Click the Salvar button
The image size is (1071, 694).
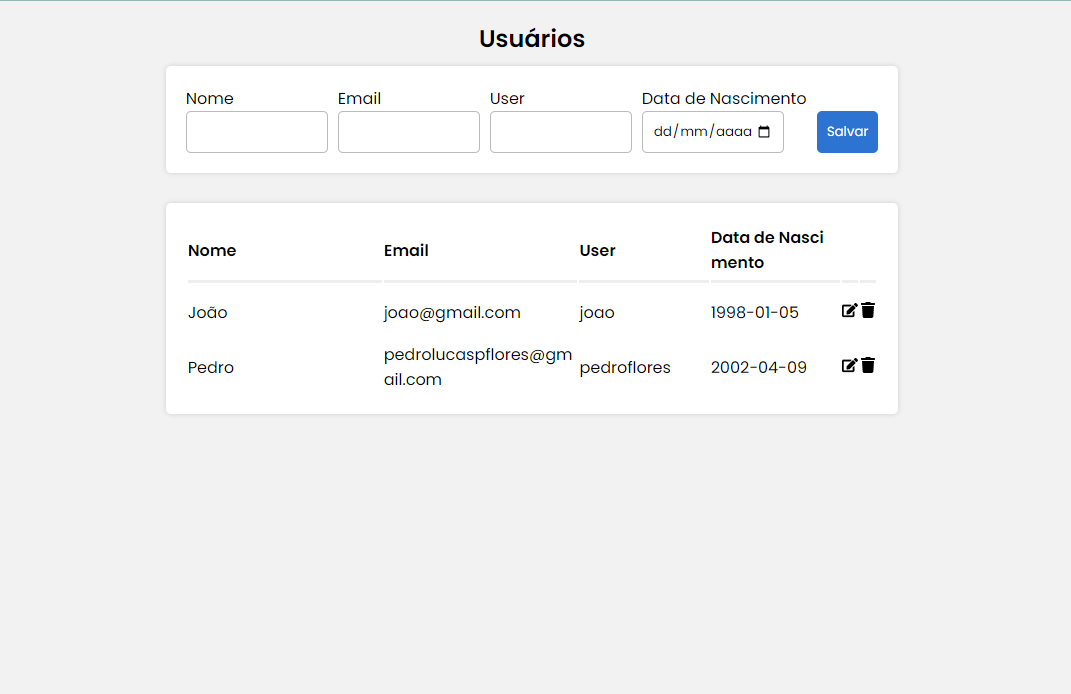tap(846, 131)
